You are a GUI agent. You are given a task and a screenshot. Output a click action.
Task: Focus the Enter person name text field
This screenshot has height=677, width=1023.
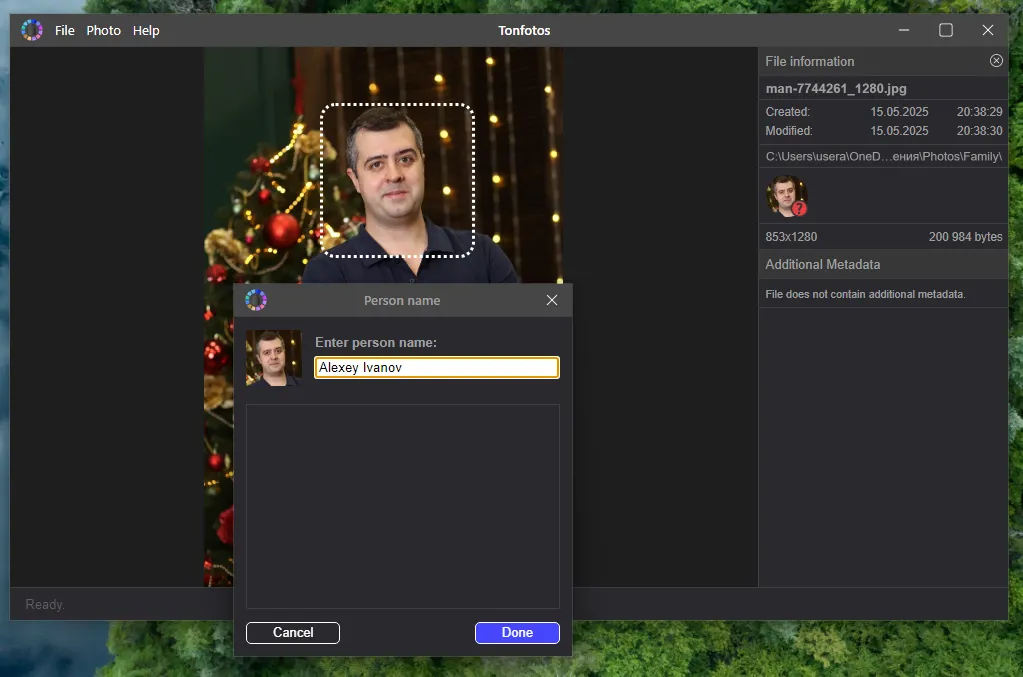(x=436, y=368)
